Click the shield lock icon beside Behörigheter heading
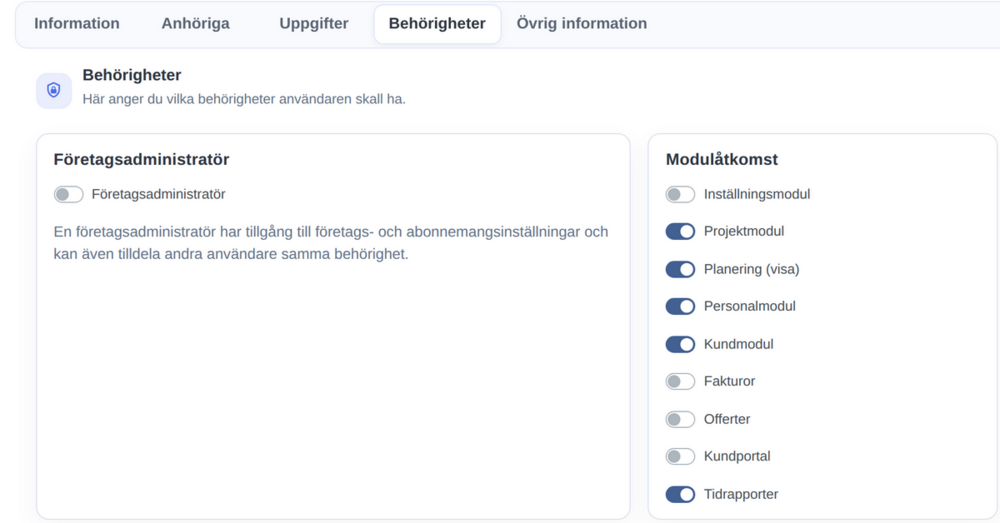The image size is (1000, 523). tap(54, 90)
